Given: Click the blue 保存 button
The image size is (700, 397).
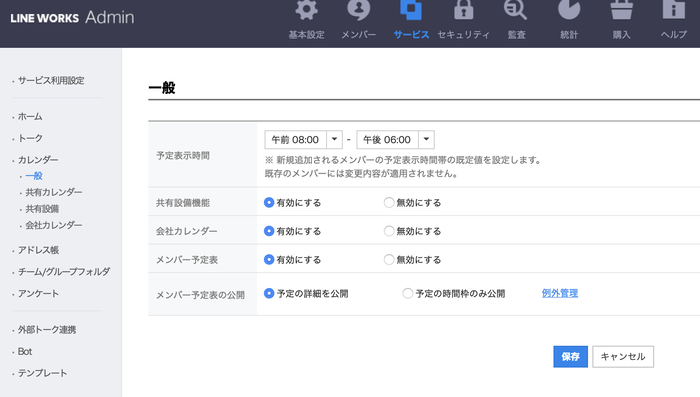Looking at the screenshot, I should click(x=571, y=357).
